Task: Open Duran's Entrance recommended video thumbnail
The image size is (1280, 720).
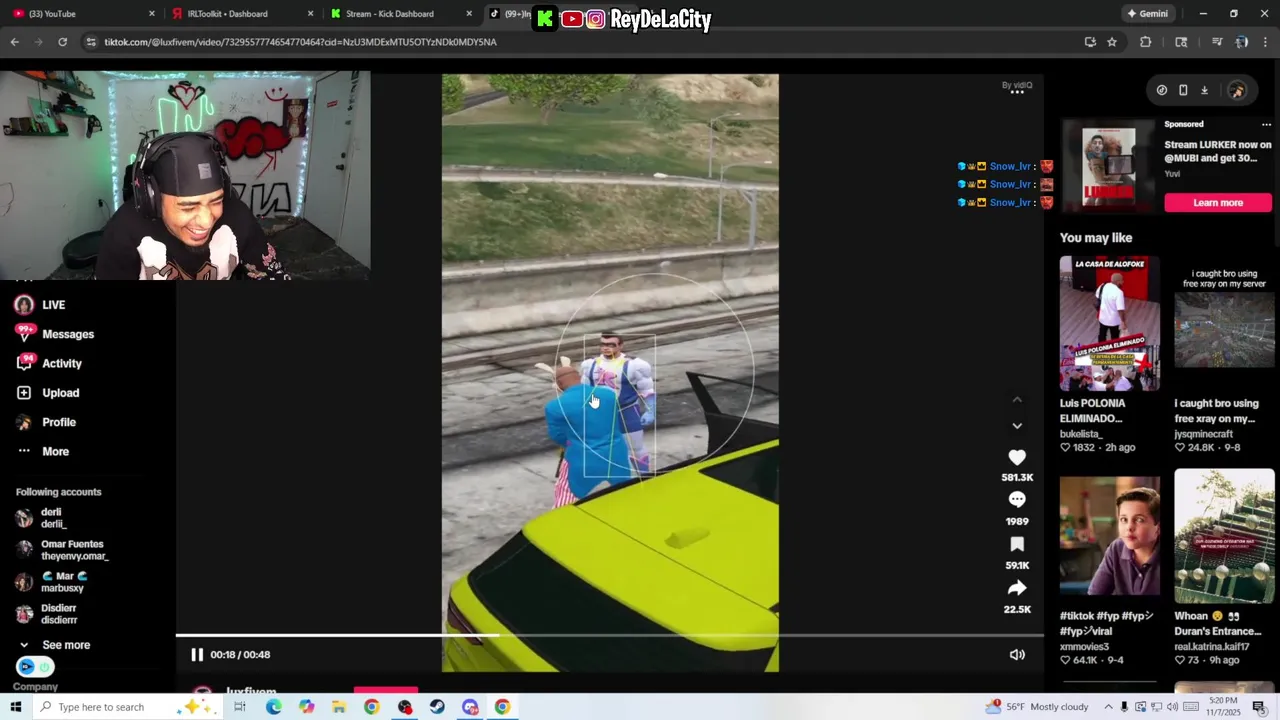Action: pos(1224,537)
